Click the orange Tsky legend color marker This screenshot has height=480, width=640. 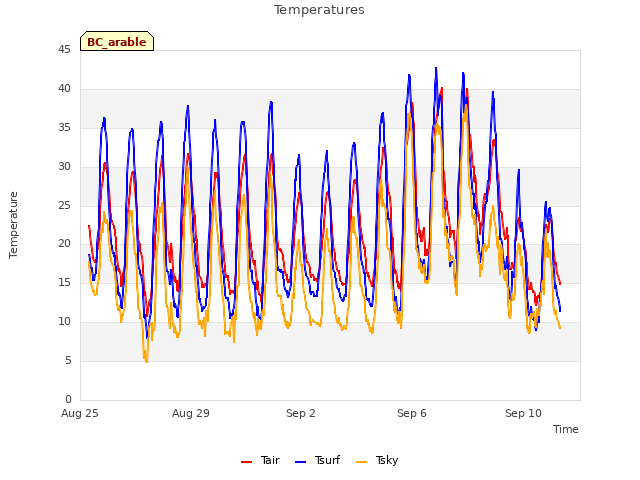pyautogui.click(x=361, y=462)
